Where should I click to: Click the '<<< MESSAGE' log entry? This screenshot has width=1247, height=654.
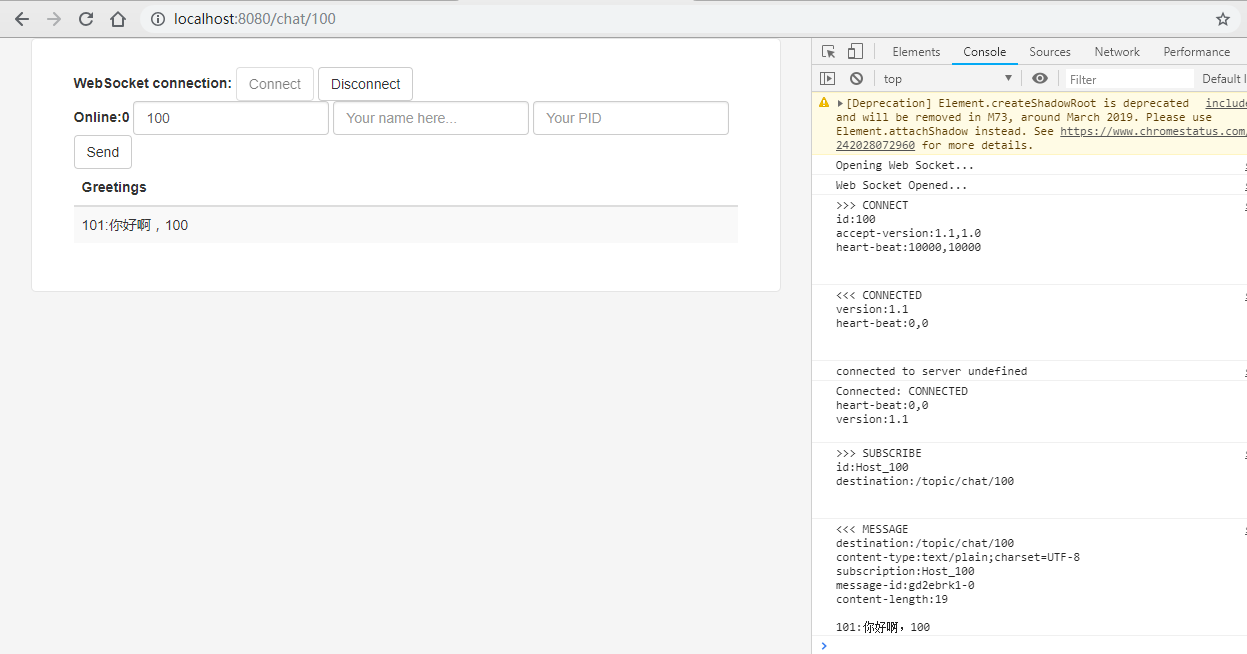872,529
